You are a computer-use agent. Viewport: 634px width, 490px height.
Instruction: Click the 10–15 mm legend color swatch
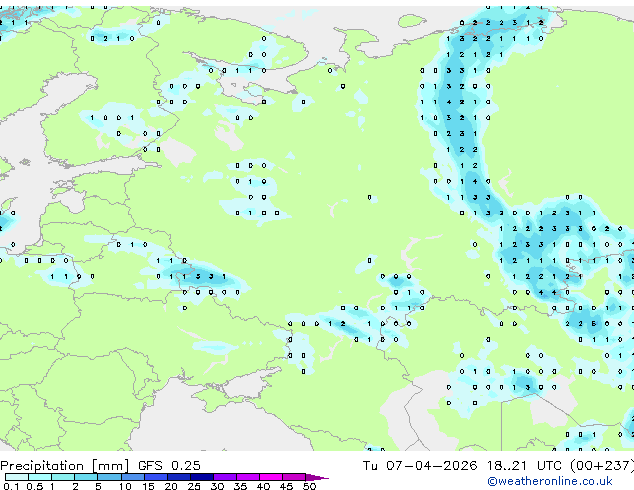point(133,477)
